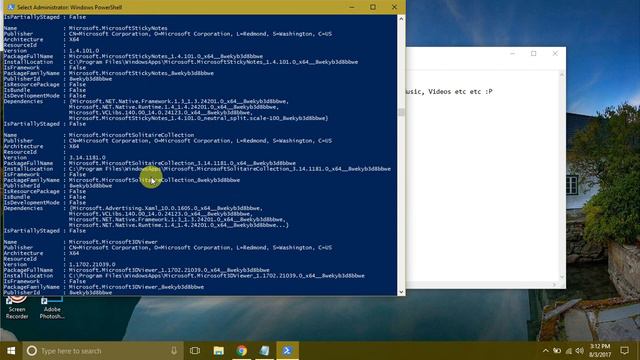Click the text 'Microsoft.MicrosoftStickyNotes' name line

point(118,28)
